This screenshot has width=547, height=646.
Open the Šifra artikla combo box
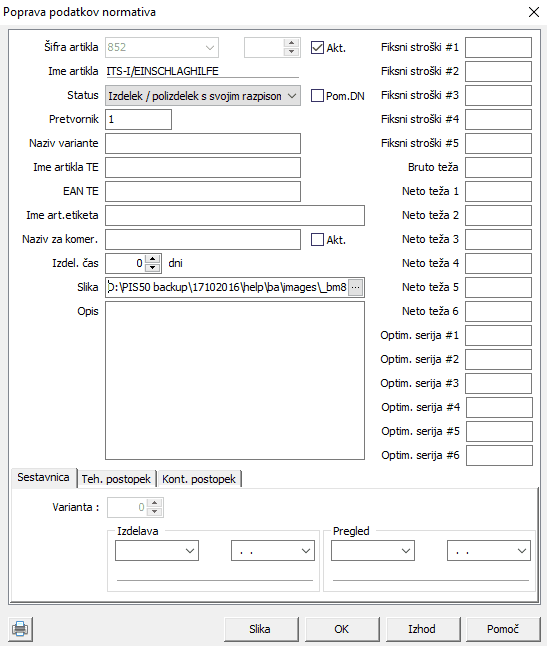(162, 47)
